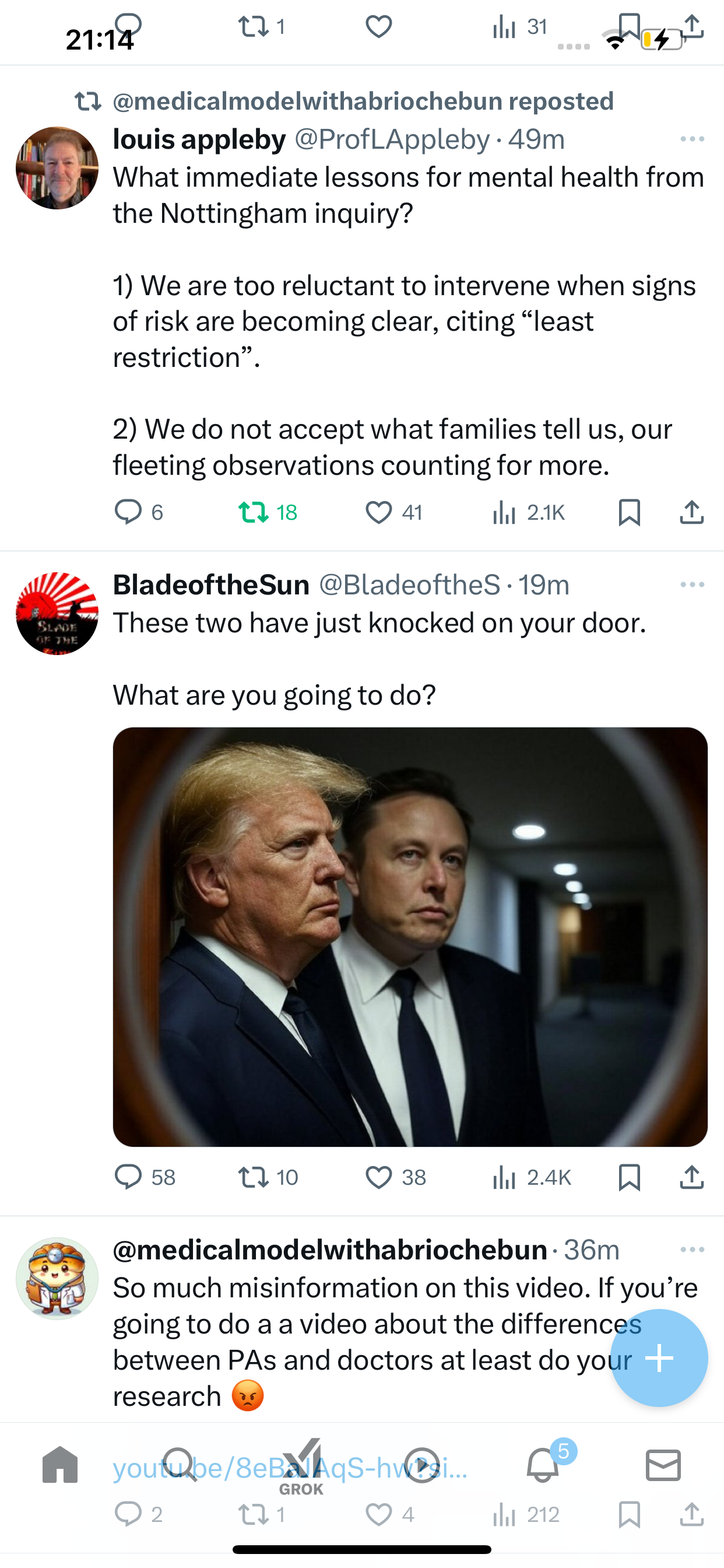Open the Home tab in bottom navigation
The width and height of the screenshot is (724, 1568).
60,1465
